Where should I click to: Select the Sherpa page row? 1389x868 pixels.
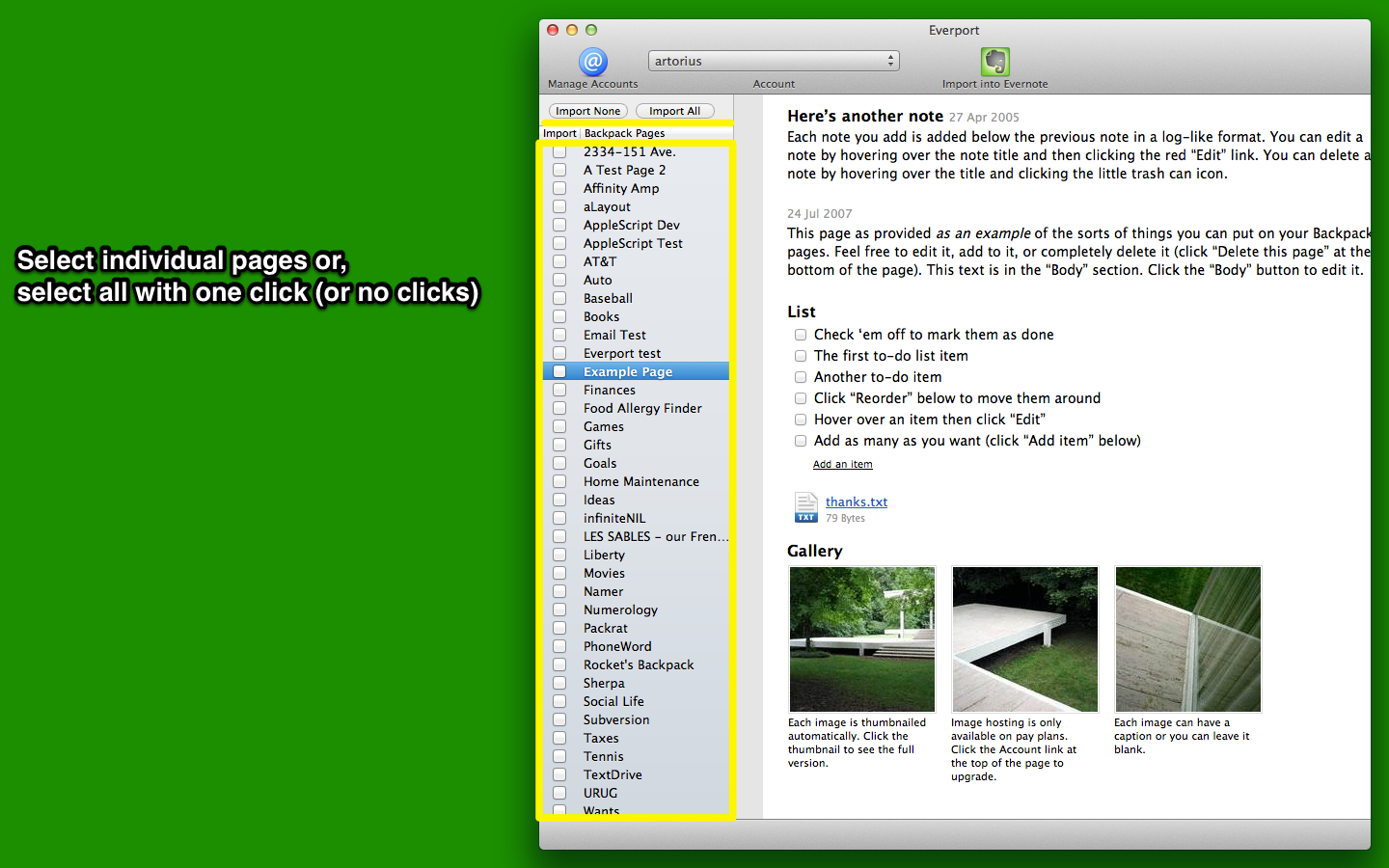[637, 683]
